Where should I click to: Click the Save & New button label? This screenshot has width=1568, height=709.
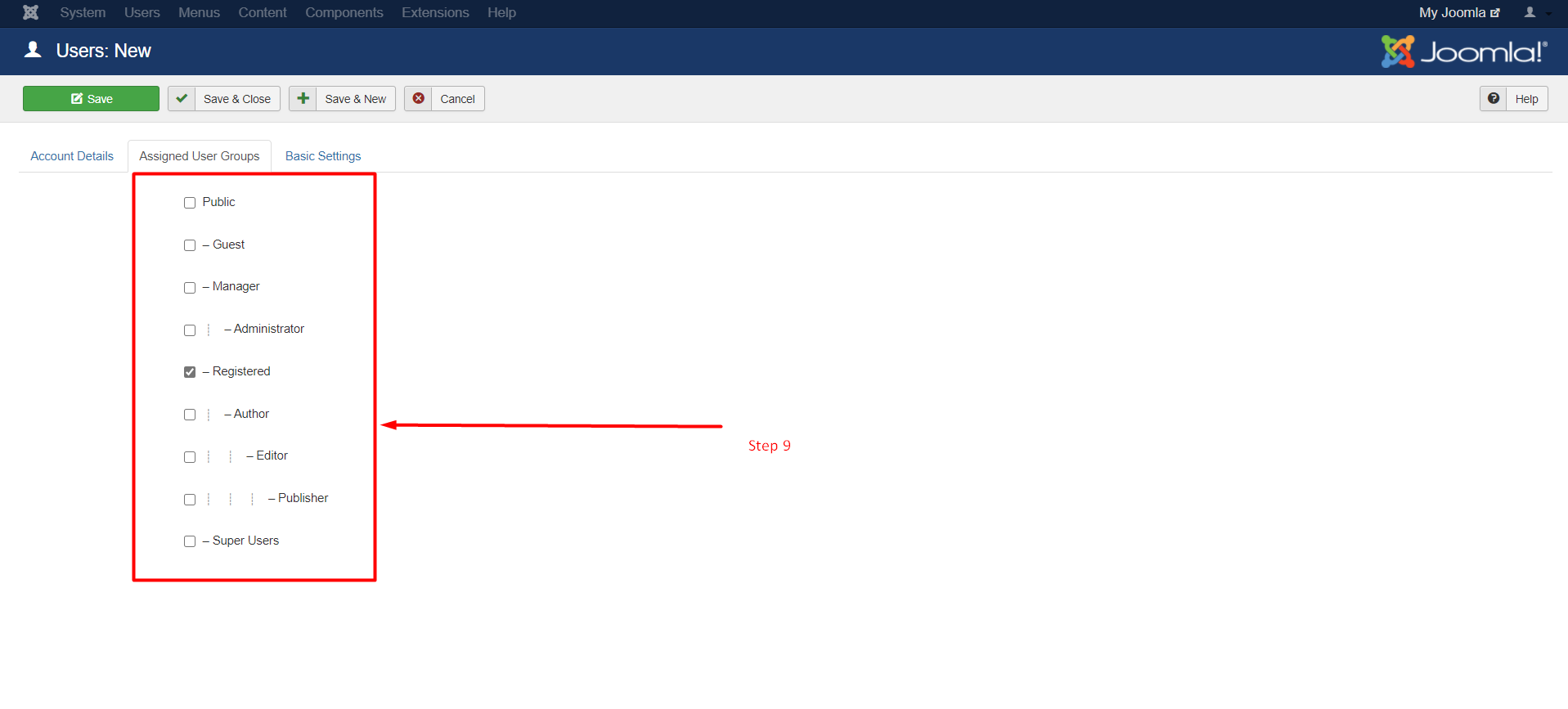pos(356,99)
